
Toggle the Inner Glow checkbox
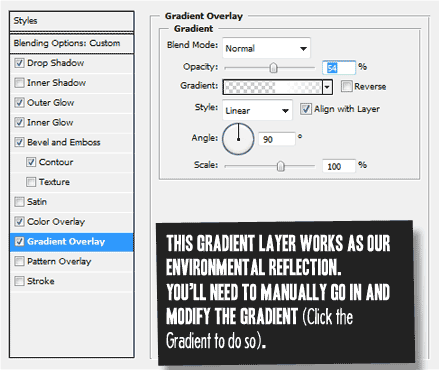coord(19,122)
